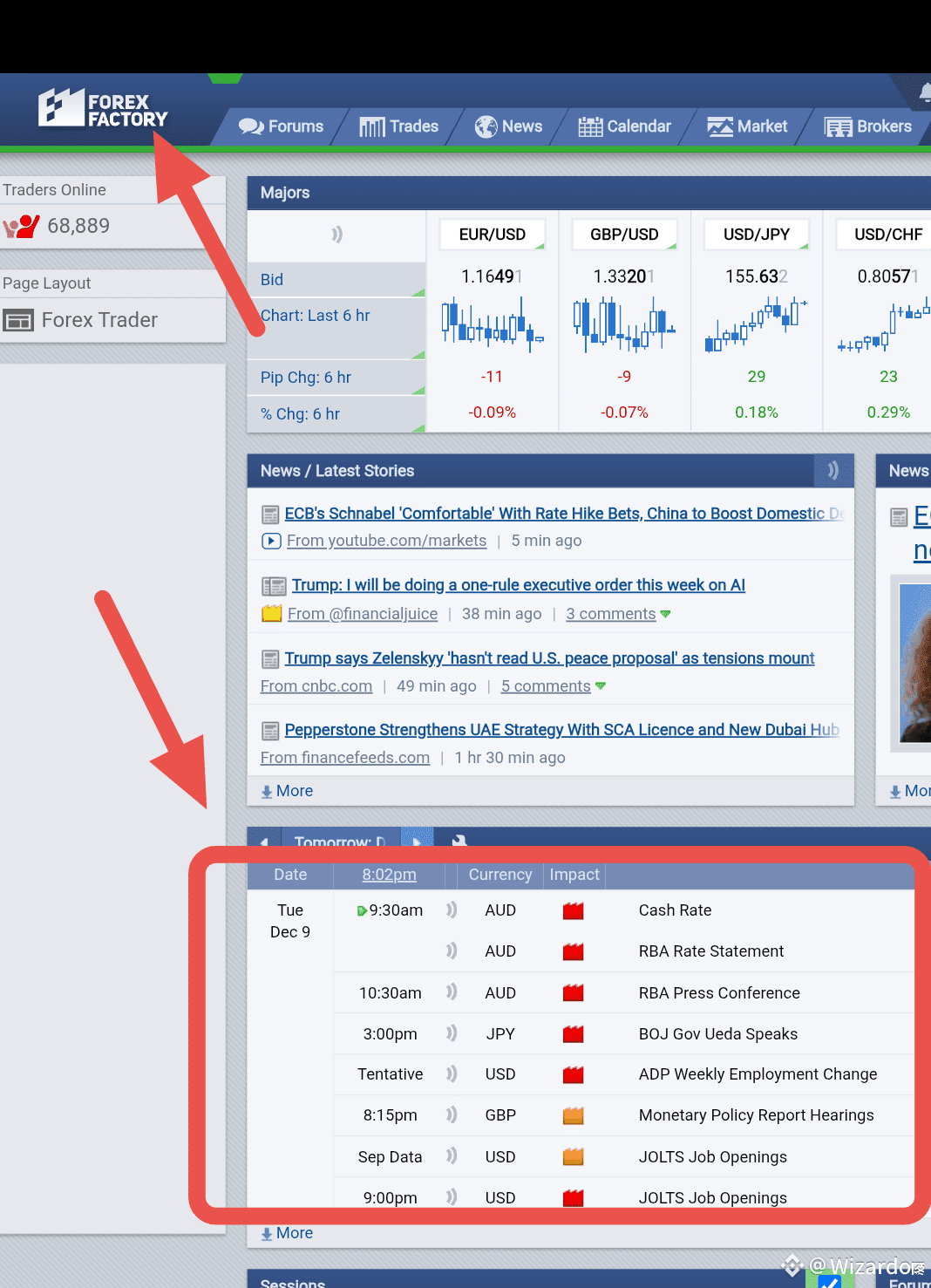Open the Calendar tab
931x1288 pixels.
coord(624,126)
